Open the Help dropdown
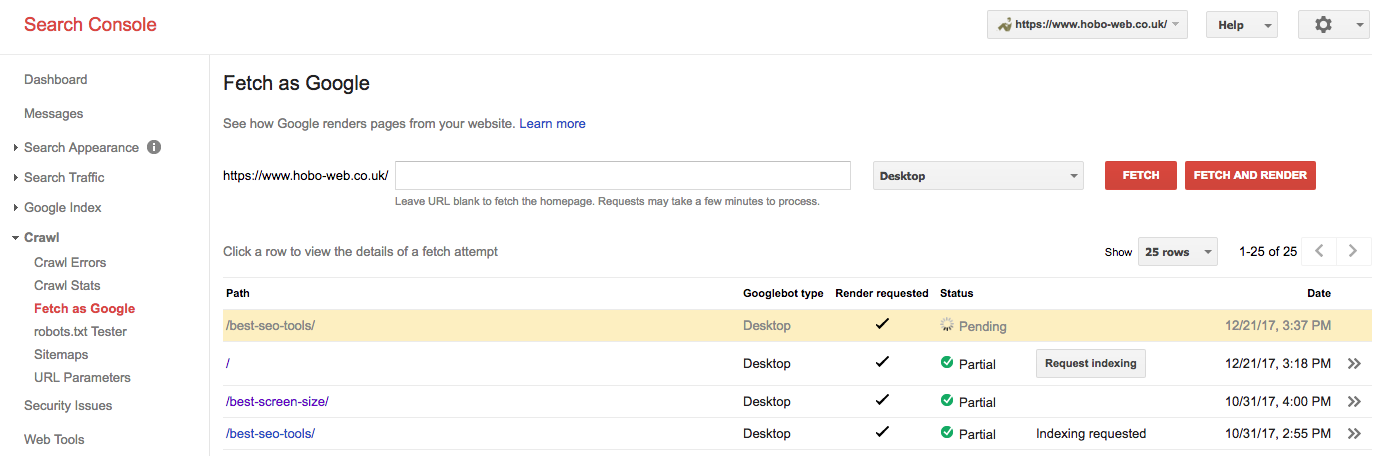The width and height of the screenshot is (1381, 456). (x=1242, y=25)
